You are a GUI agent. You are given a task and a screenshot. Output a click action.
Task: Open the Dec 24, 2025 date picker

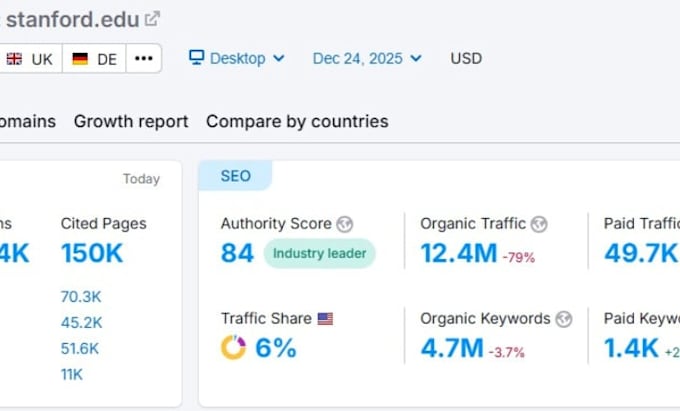(x=367, y=58)
